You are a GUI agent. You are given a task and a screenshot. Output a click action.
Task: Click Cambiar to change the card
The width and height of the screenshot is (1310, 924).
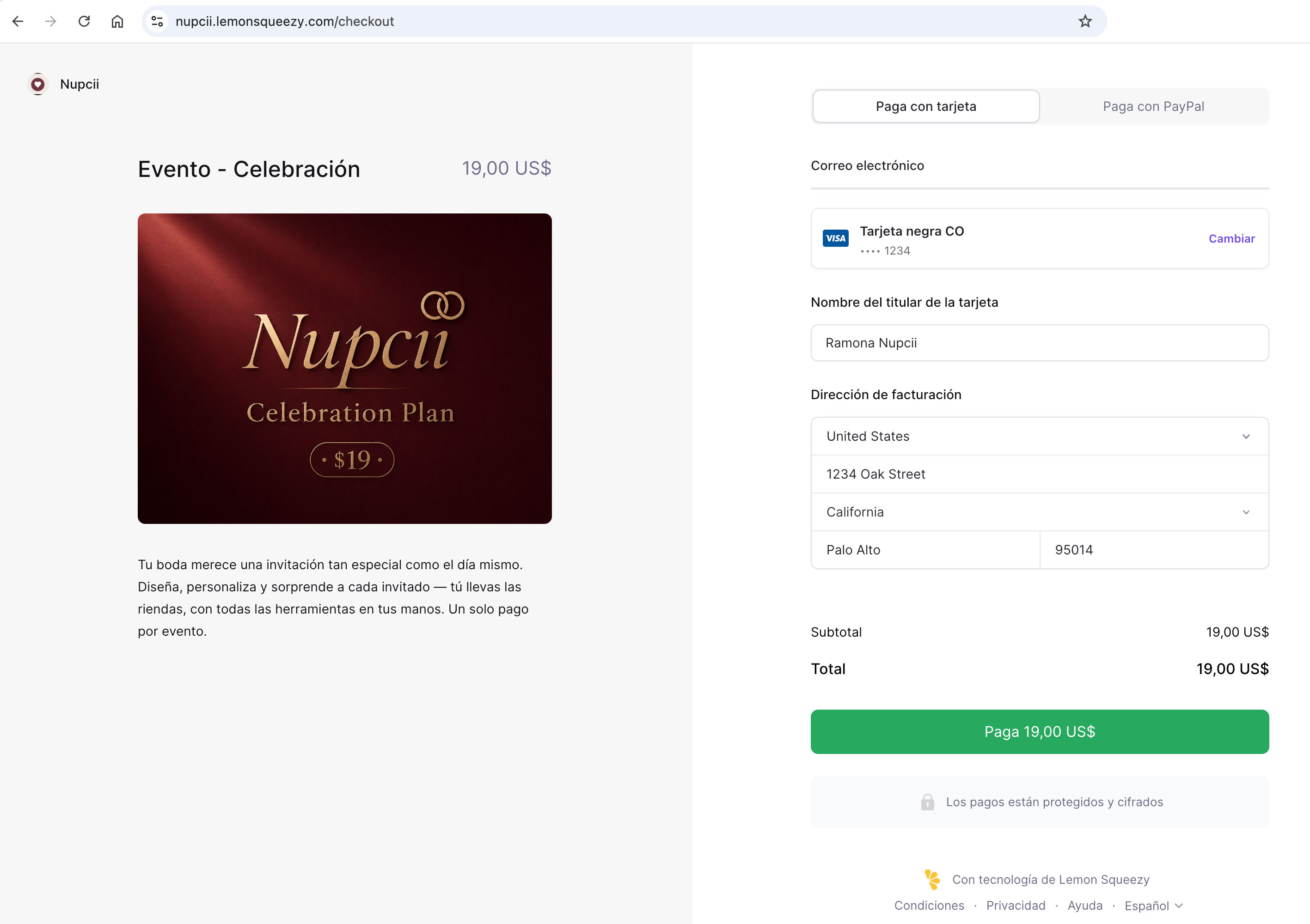tap(1231, 238)
